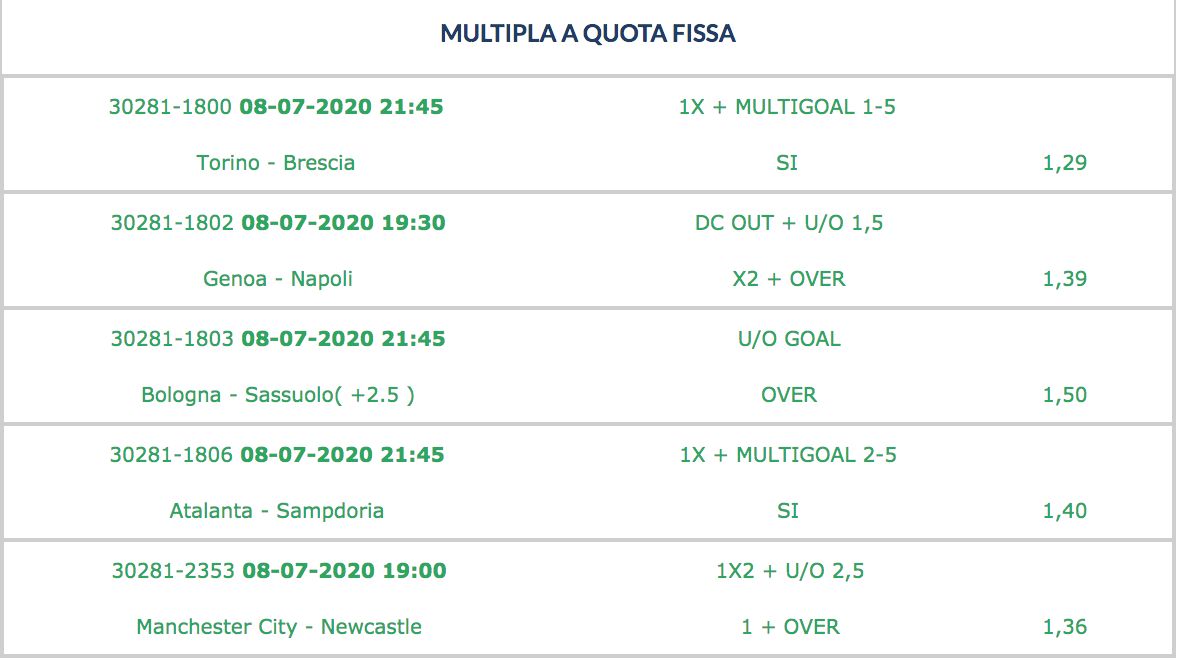Select the Torino - Brescia match

(276, 163)
